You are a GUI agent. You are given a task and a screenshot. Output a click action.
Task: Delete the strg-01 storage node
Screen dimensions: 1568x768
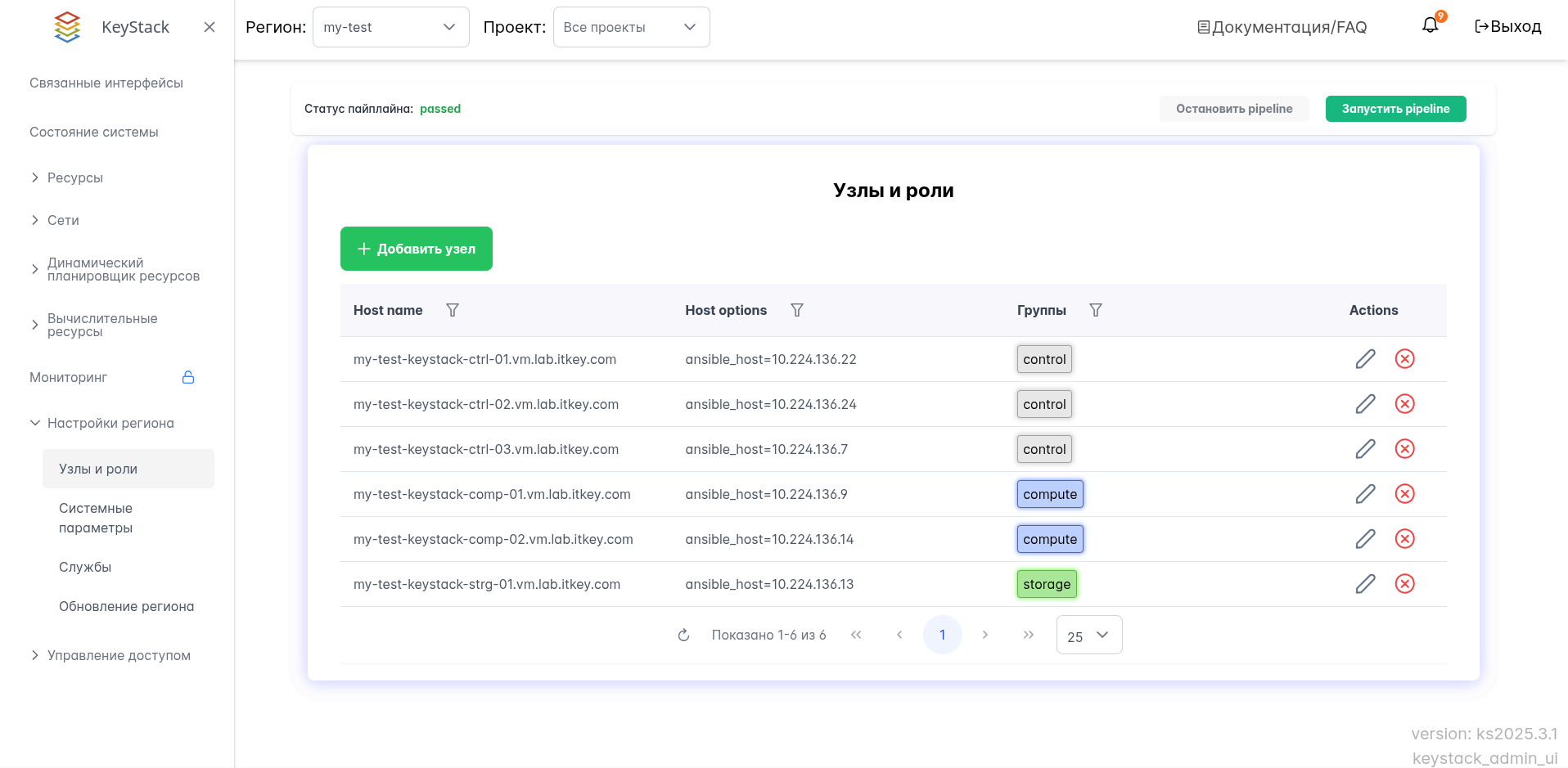[1404, 584]
